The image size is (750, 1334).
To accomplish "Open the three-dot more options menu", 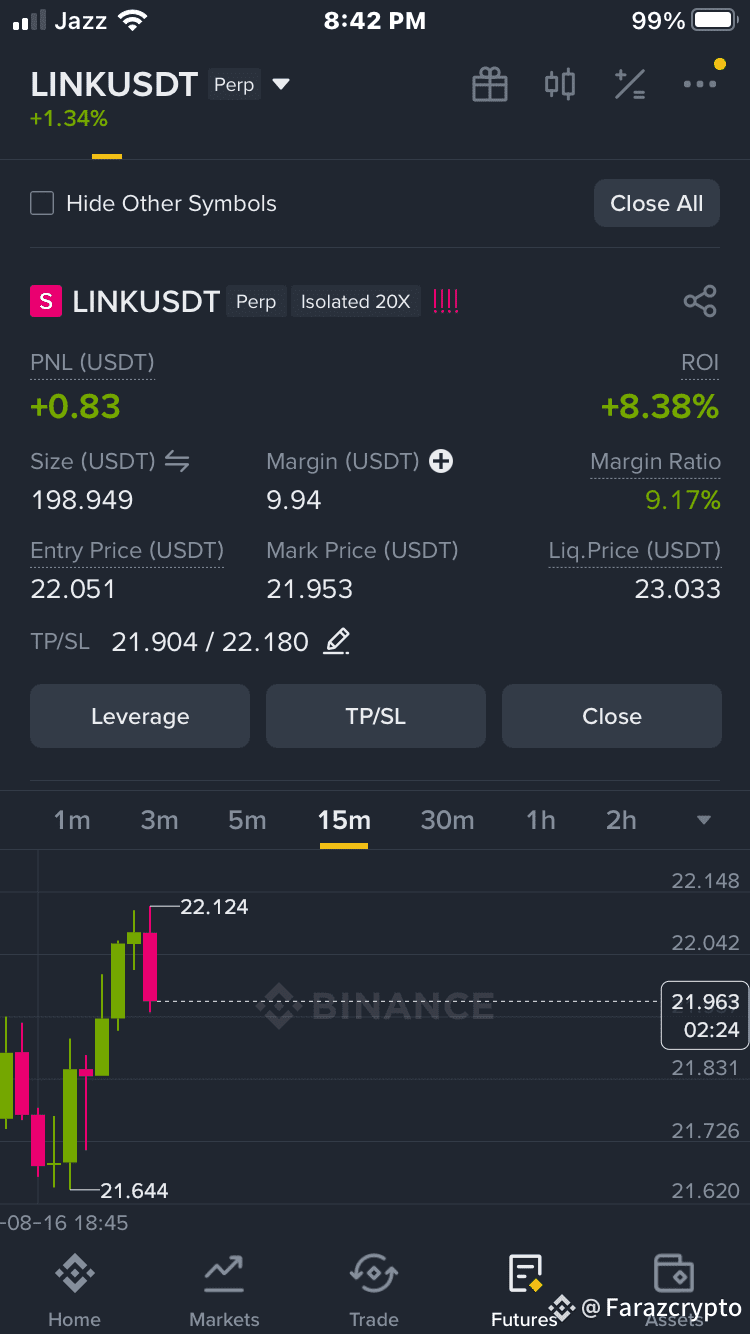I will [x=700, y=84].
